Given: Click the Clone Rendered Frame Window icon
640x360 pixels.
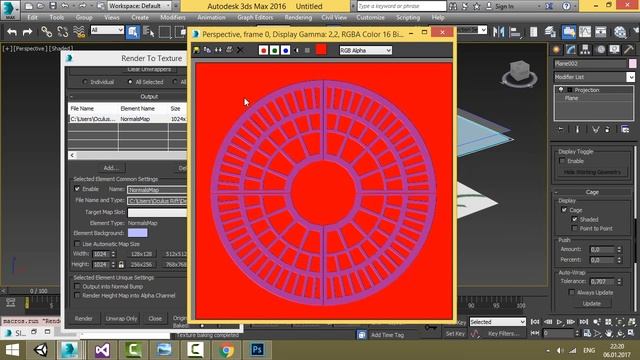Looking at the screenshot, I should pos(218,50).
